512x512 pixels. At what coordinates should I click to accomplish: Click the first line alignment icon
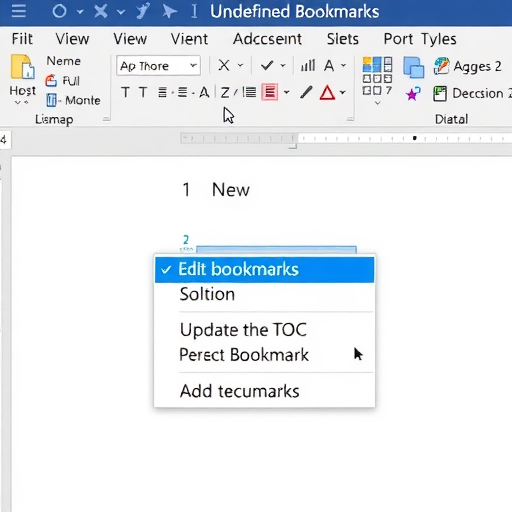click(x=162, y=92)
